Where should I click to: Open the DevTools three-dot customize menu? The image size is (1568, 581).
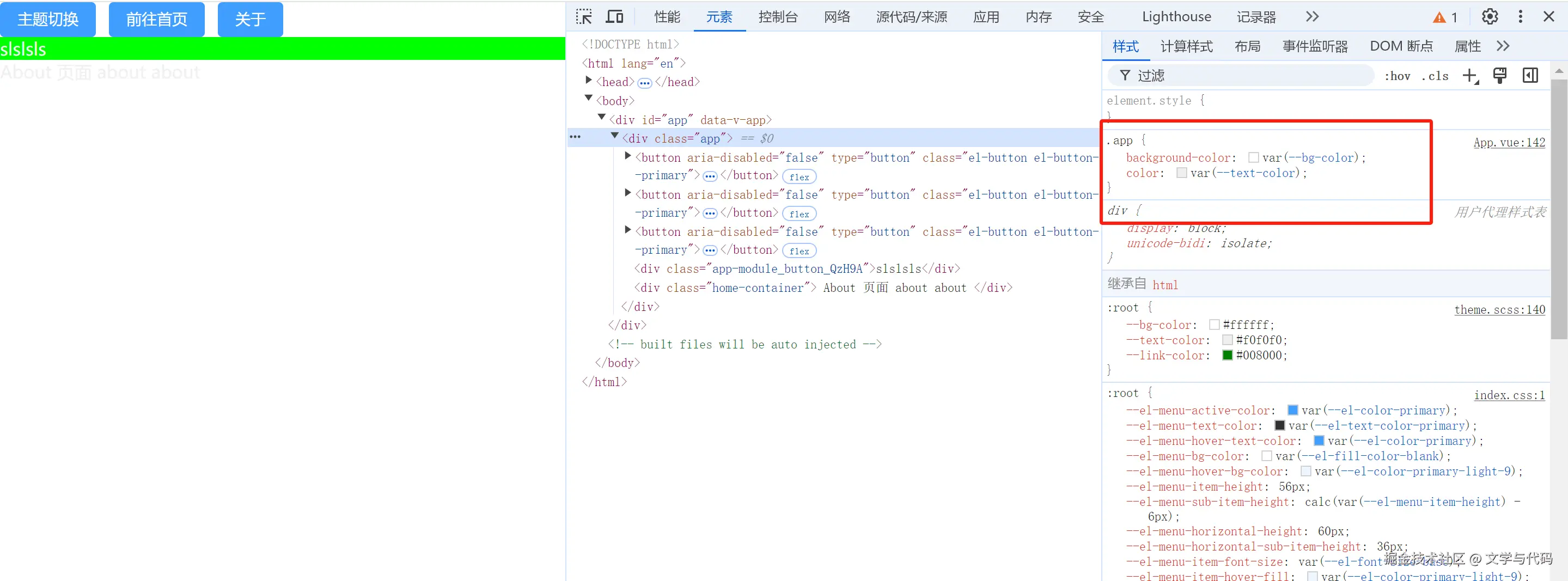pos(1521,16)
